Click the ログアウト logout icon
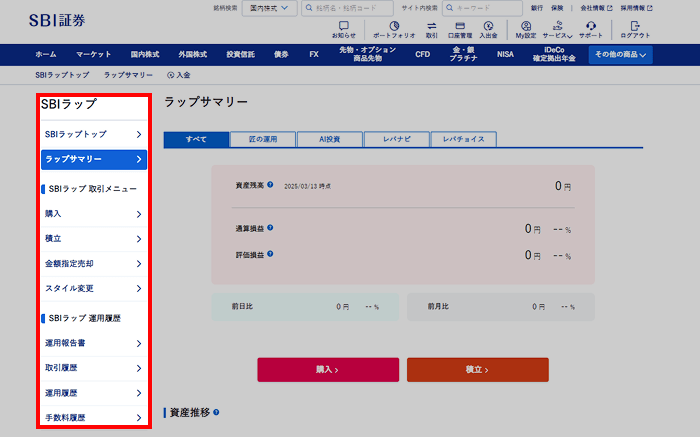This screenshot has height=437, width=700. (634, 29)
